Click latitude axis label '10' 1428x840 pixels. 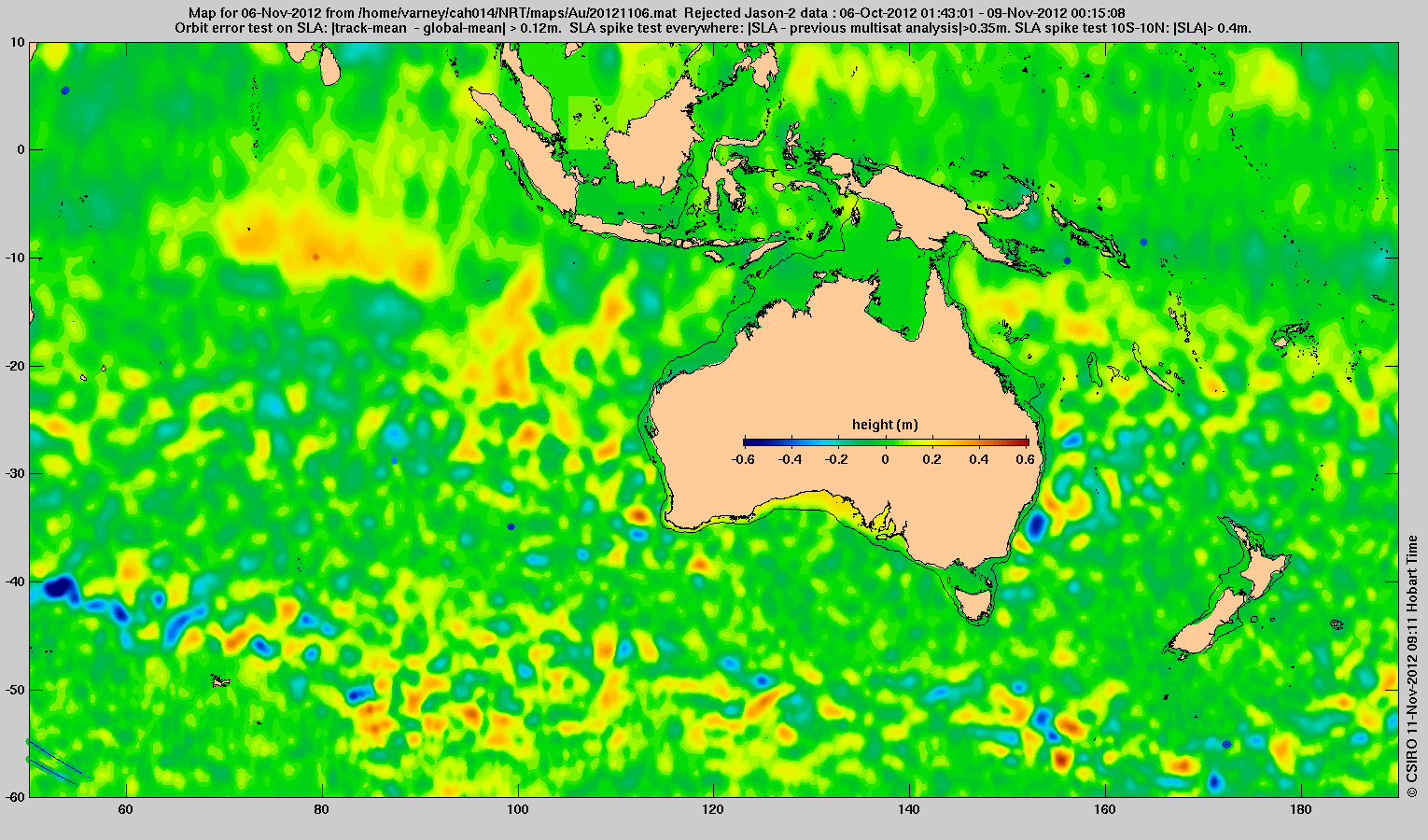tap(18, 42)
